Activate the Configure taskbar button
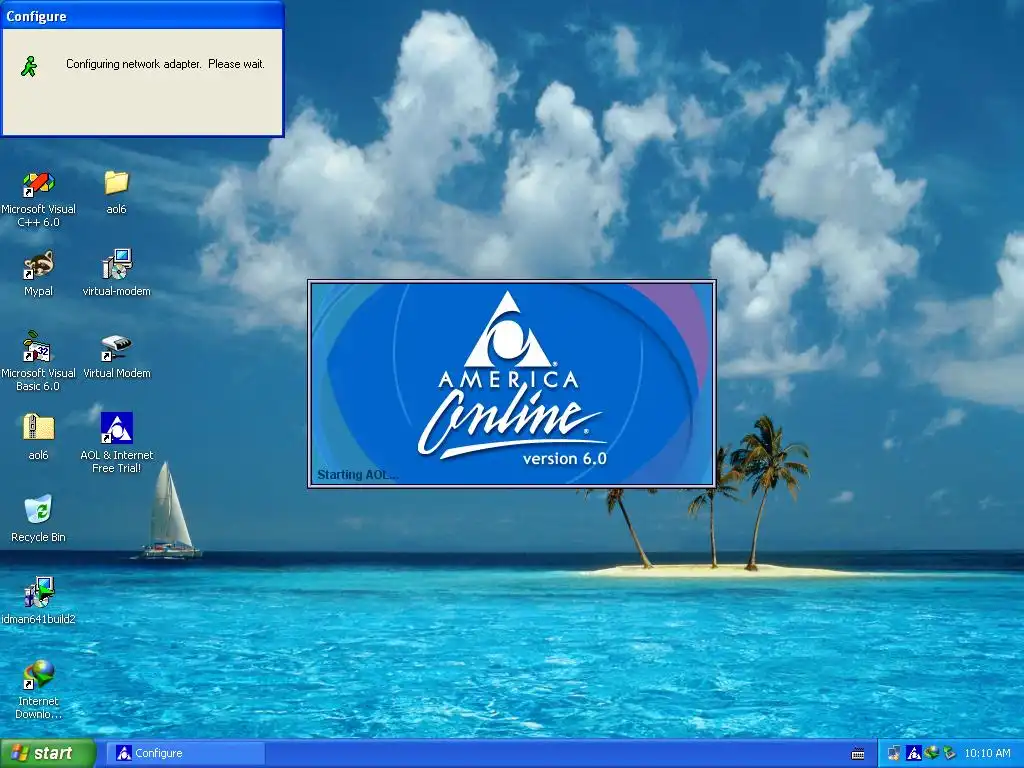1024x768 pixels. 186,753
